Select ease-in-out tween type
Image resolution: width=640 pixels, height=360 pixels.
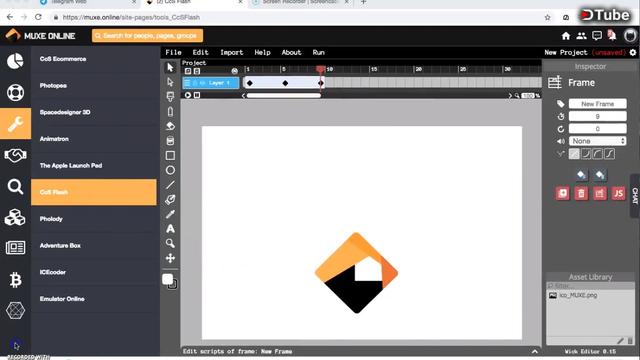pyautogui.click(x=609, y=154)
